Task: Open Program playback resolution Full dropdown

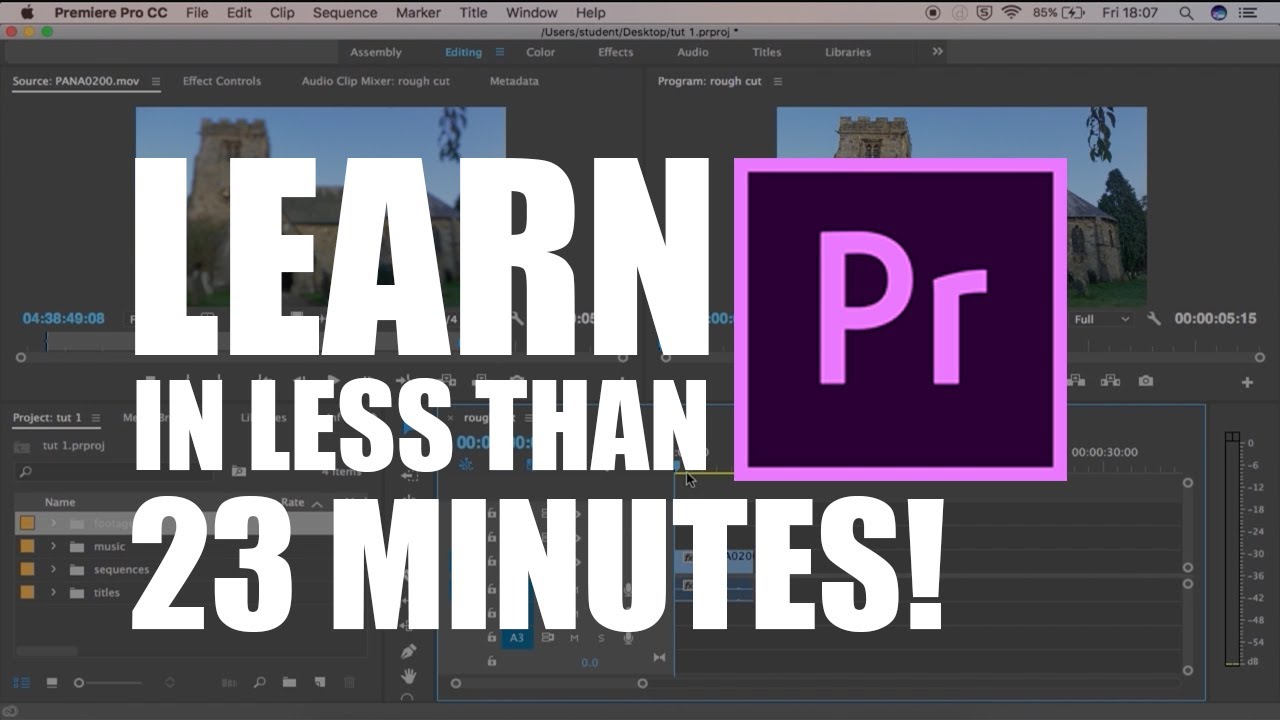Action: (x=1101, y=319)
